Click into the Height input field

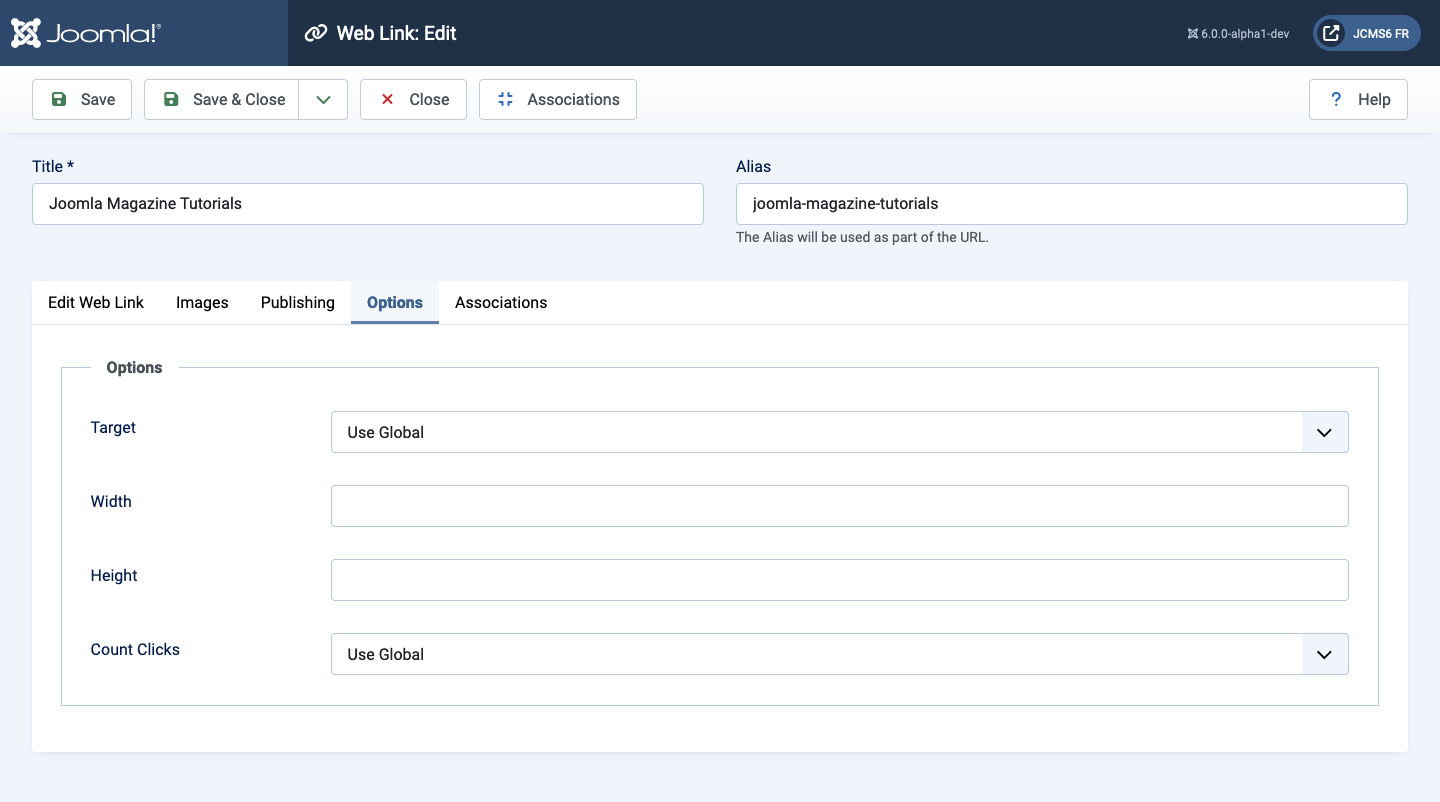tap(839, 580)
